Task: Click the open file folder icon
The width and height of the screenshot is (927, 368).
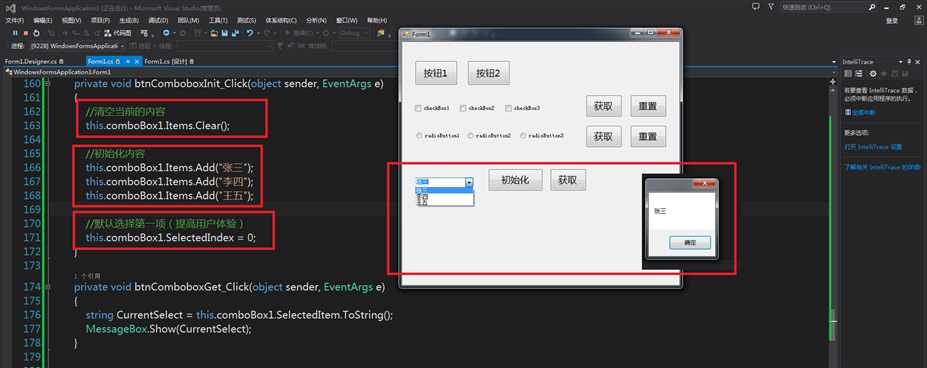Action: [x=215, y=33]
